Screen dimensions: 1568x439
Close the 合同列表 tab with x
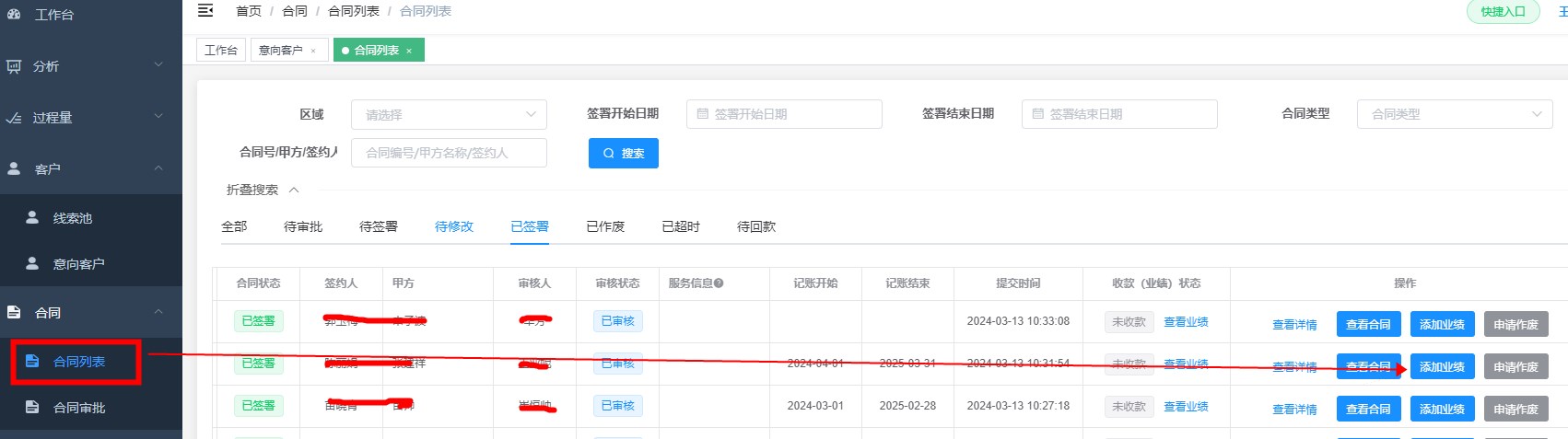(x=409, y=51)
